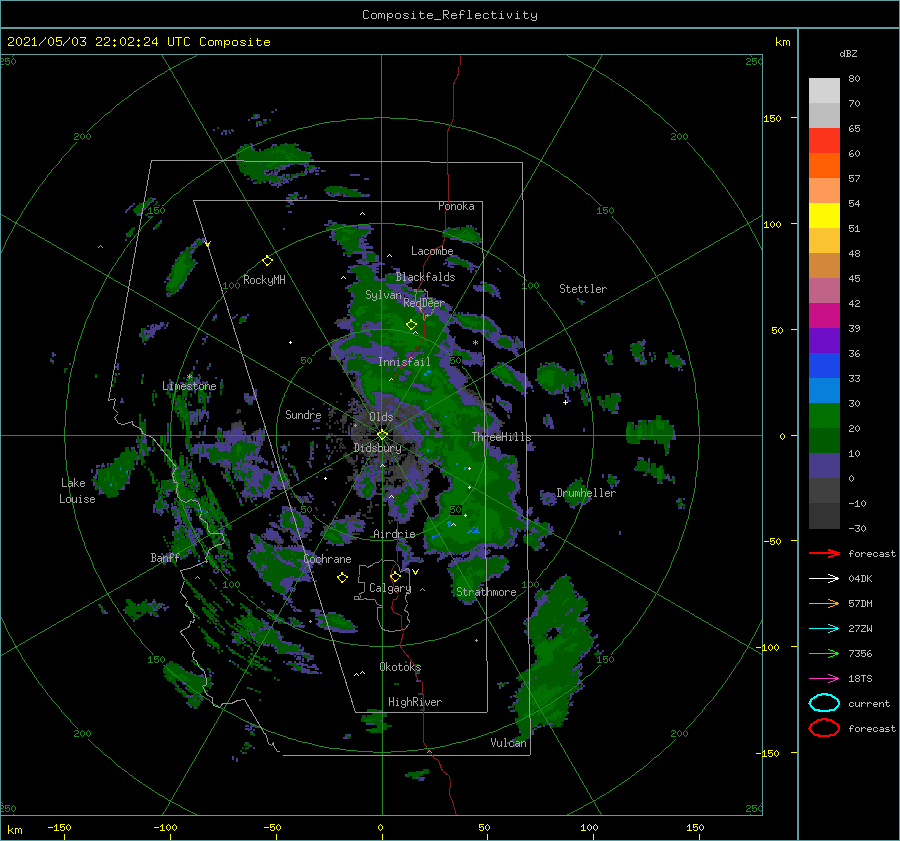The image size is (900, 841).
Task: Click the Blackfalds label
Action: 425,277
